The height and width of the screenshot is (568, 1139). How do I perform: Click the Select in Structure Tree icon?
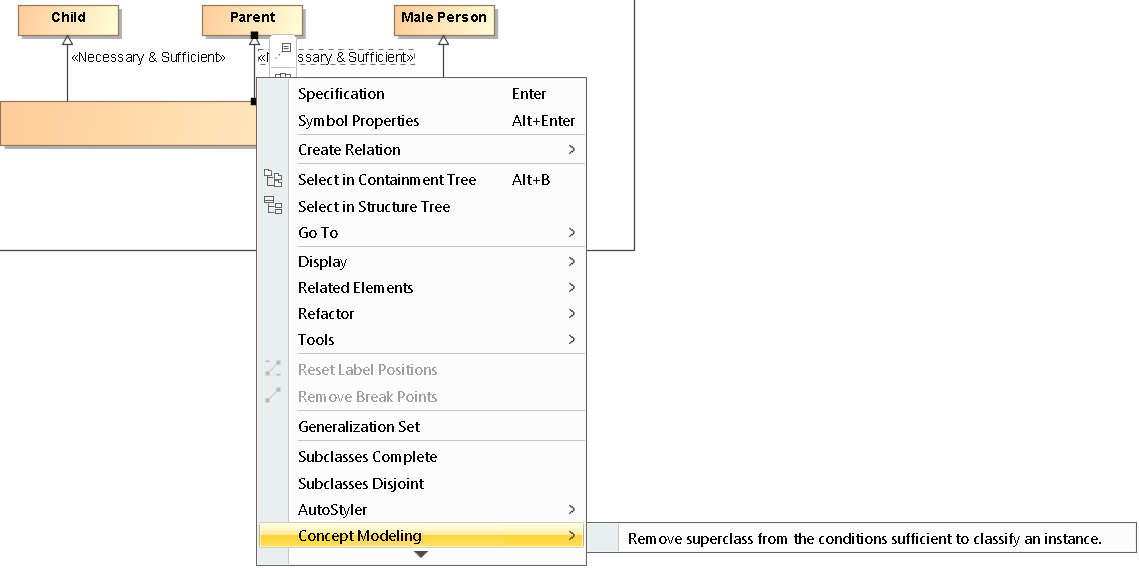point(273,206)
